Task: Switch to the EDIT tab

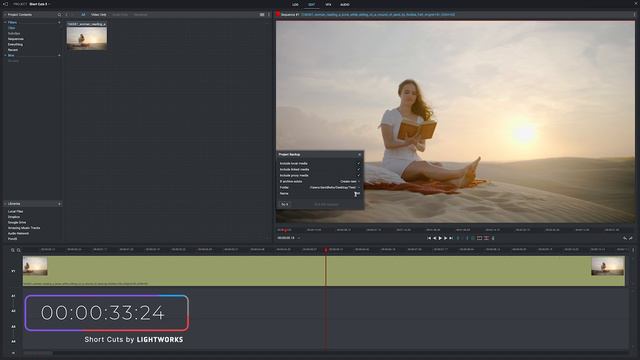Action: click(311, 4)
